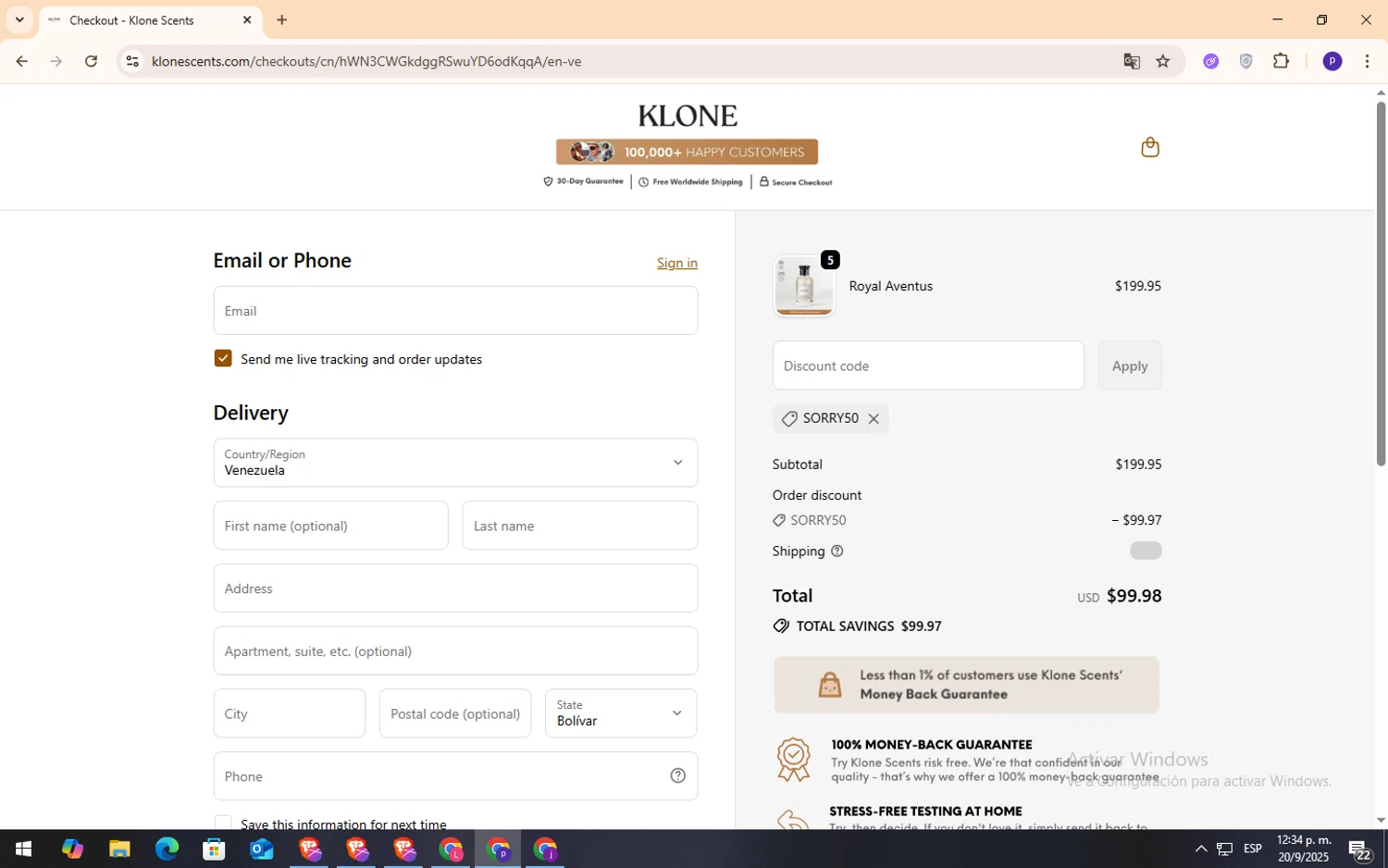Click the Royal Aventus product name
This screenshot has height=868, width=1388.
(x=890, y=286)
